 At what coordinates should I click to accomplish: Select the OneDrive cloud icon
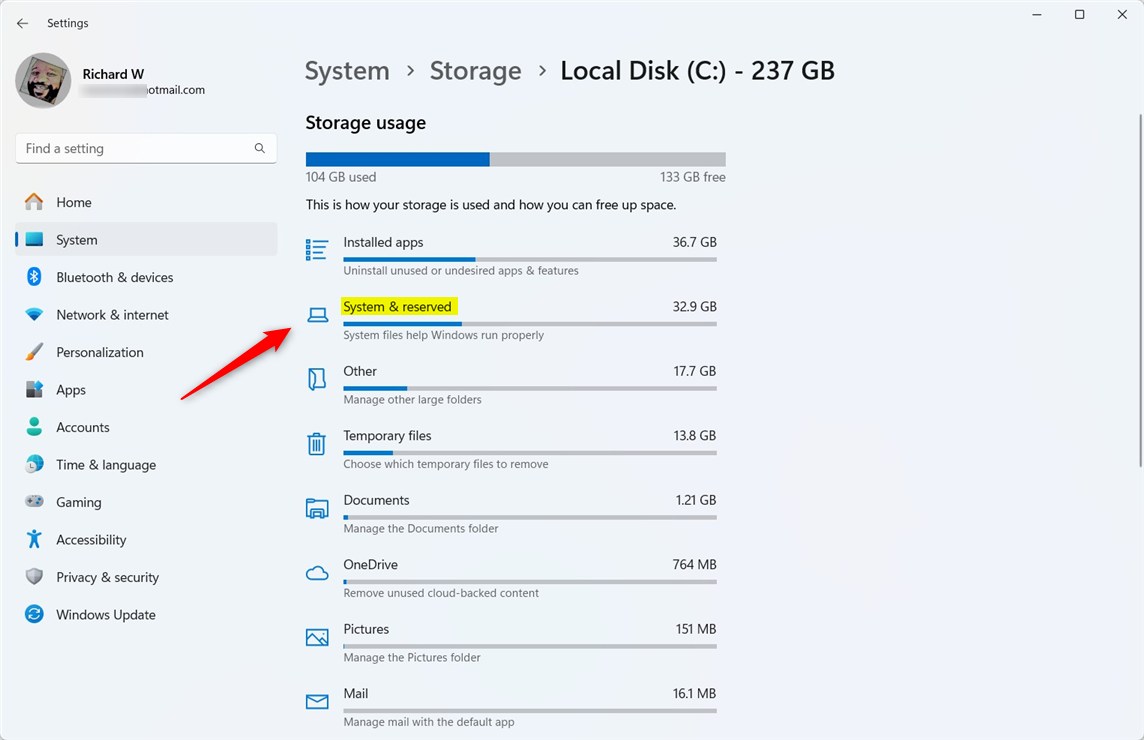tap(317, 572)
